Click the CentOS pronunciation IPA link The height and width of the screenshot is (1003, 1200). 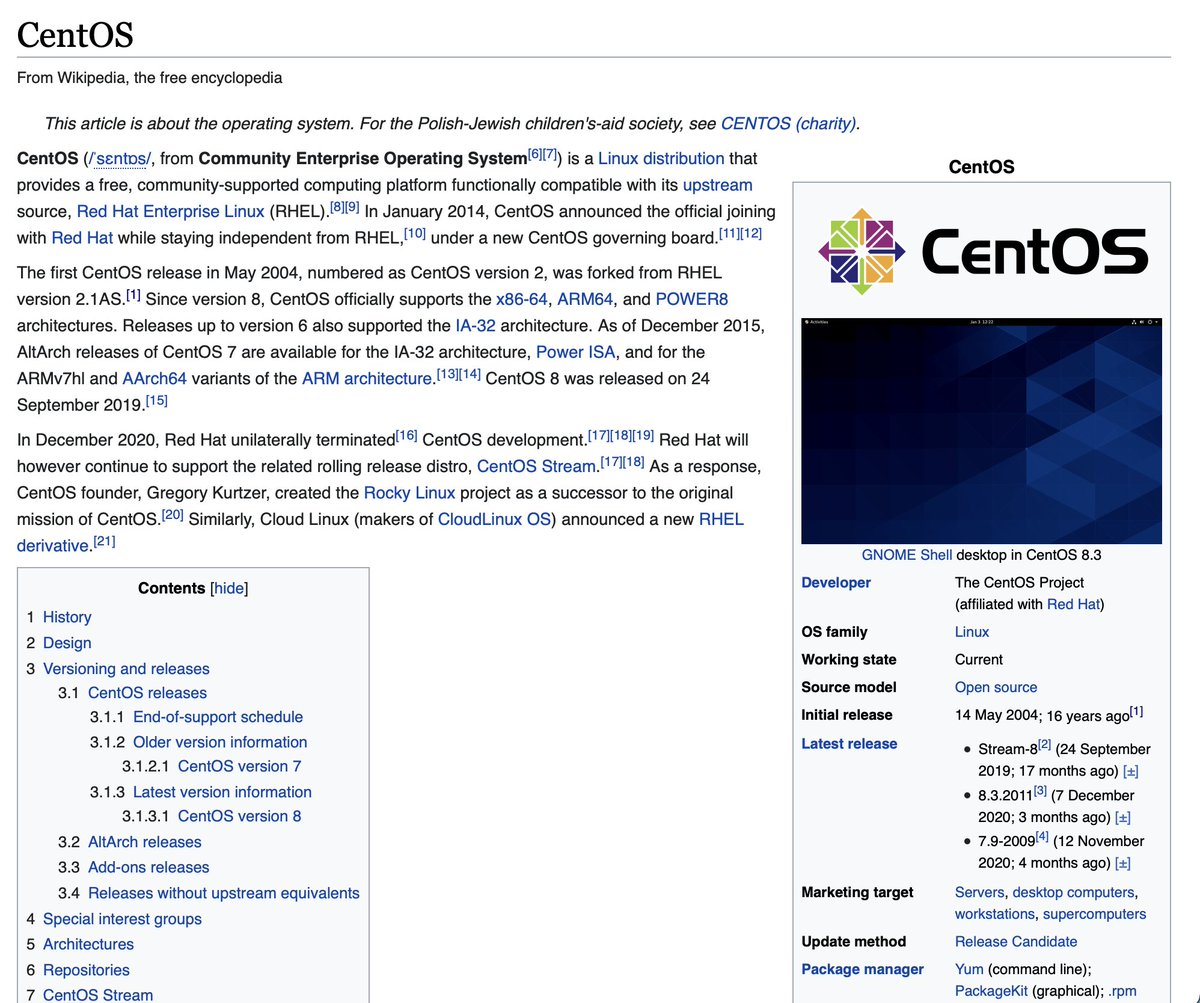click(x=120, y=158)
